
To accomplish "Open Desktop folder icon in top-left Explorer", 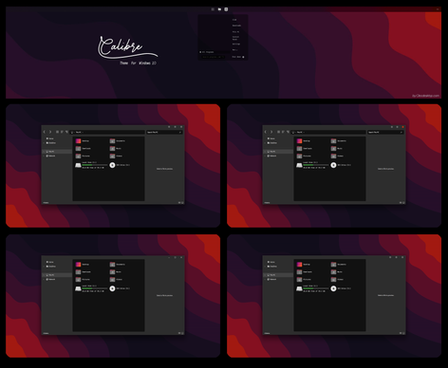I will pos(78,141).
